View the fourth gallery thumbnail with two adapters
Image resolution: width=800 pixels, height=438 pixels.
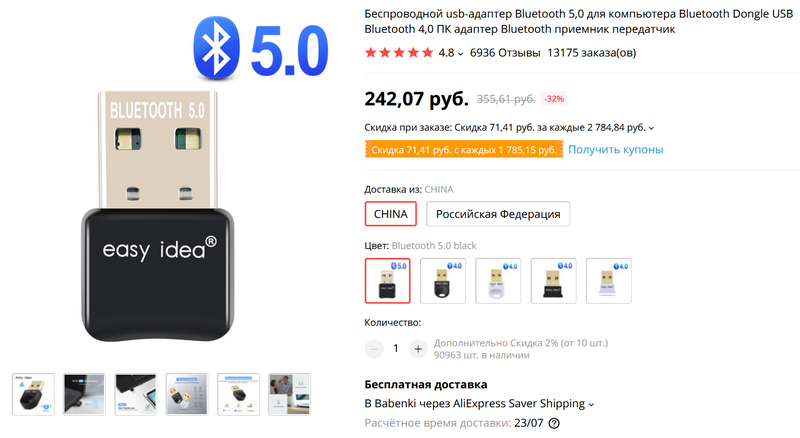(x=187, y=394)
